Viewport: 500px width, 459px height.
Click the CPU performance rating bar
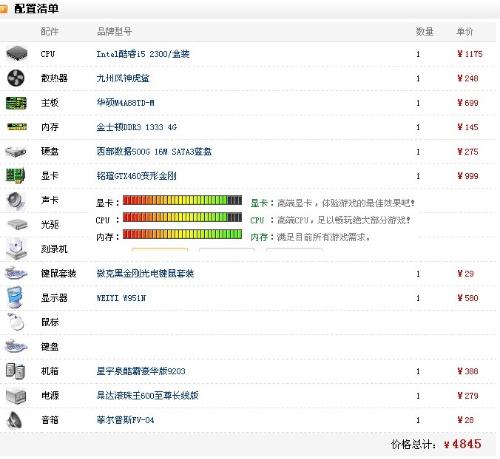tap(182, 217)
